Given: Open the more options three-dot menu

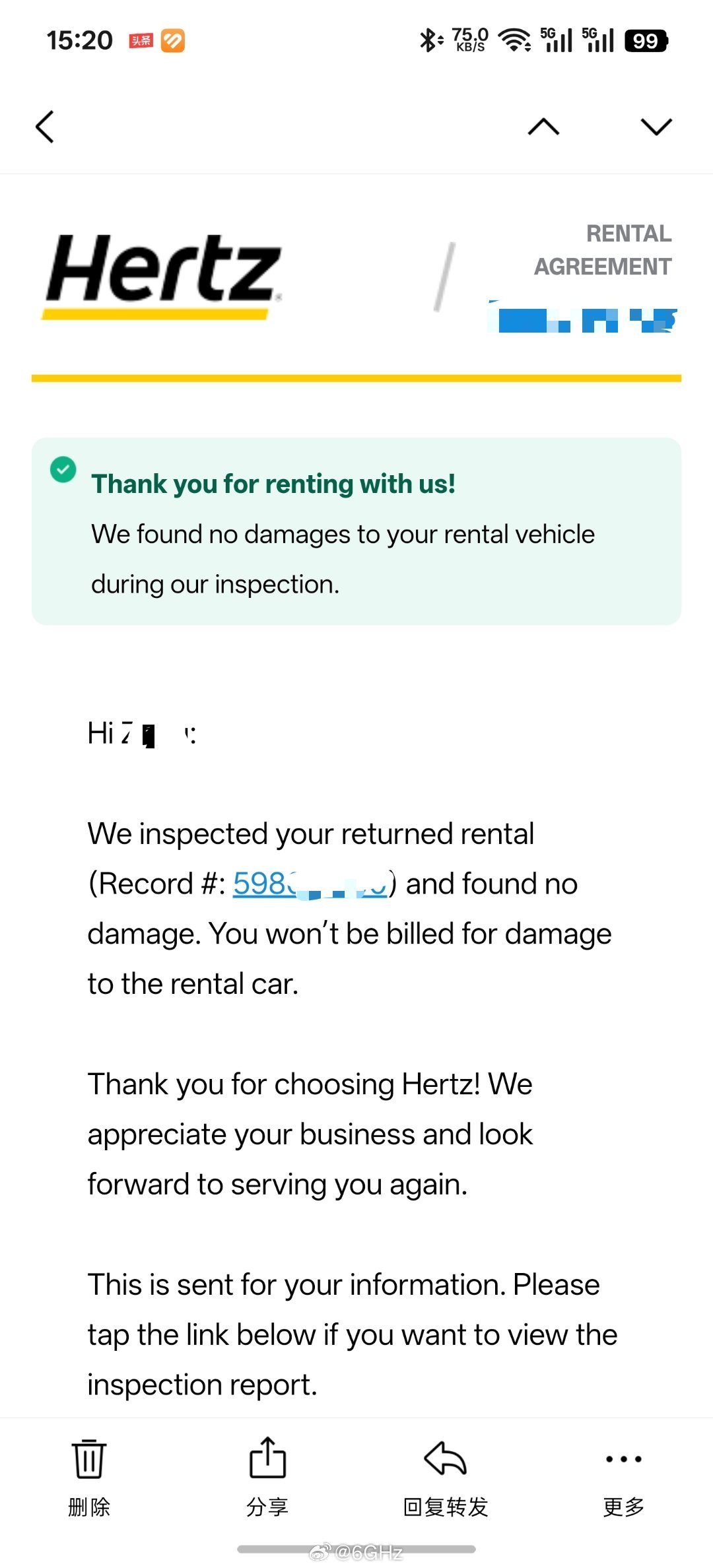Looking at the screenshot, I should point(624,1458).
